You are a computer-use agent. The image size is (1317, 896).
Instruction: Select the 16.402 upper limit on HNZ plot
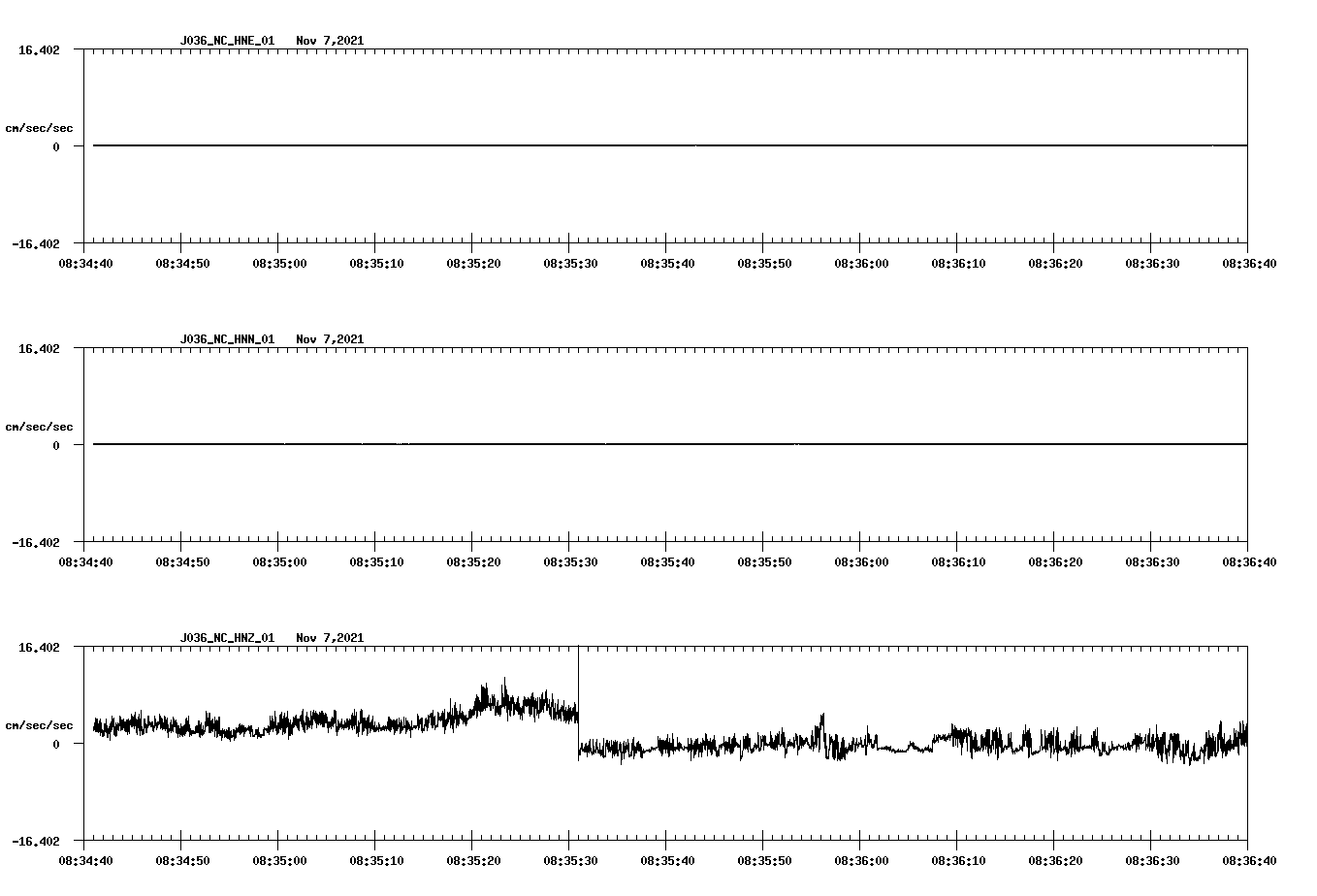click(x=39, y=648)
